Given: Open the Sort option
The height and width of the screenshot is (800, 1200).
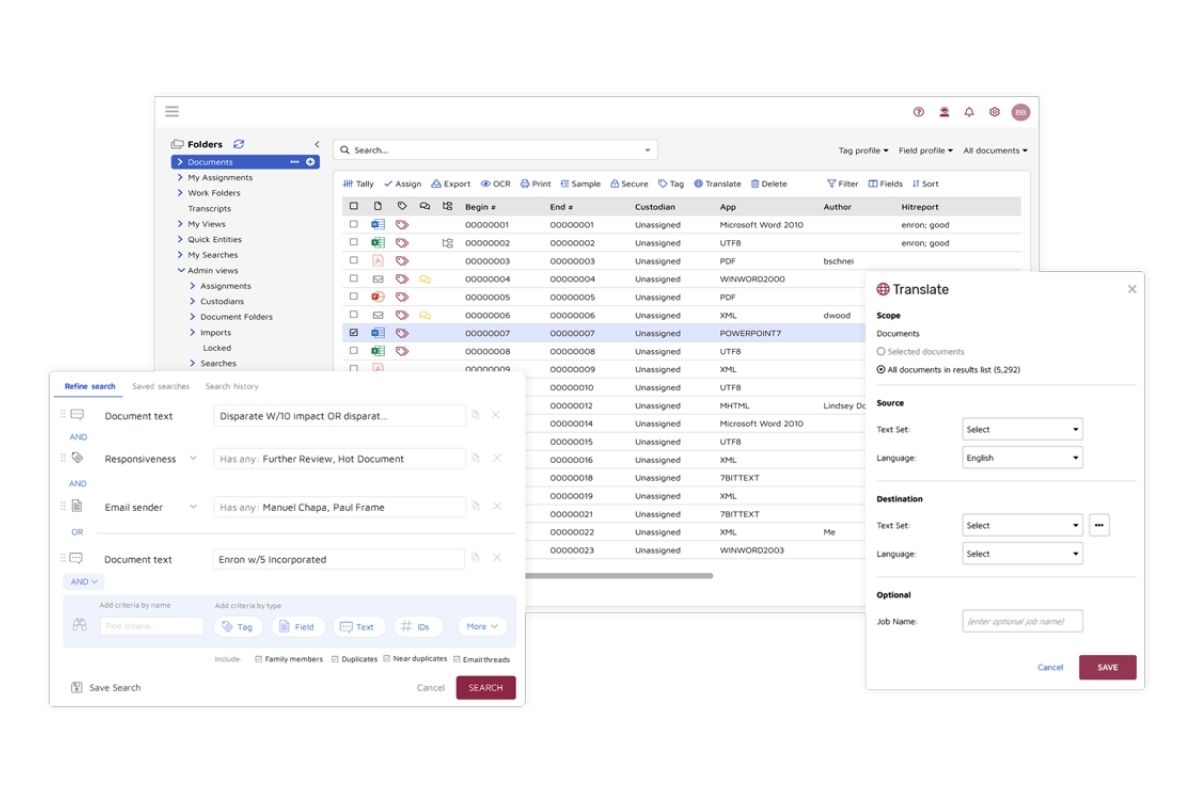Looking at the screenshot, I should [925, 184].
